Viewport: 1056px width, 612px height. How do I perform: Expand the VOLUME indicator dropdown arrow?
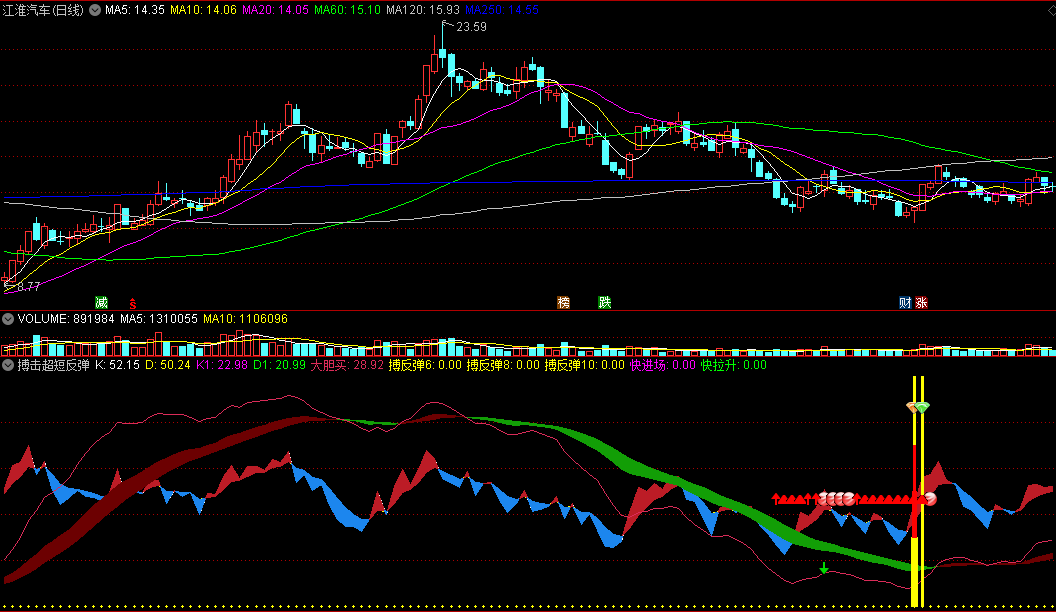(8, 319)
